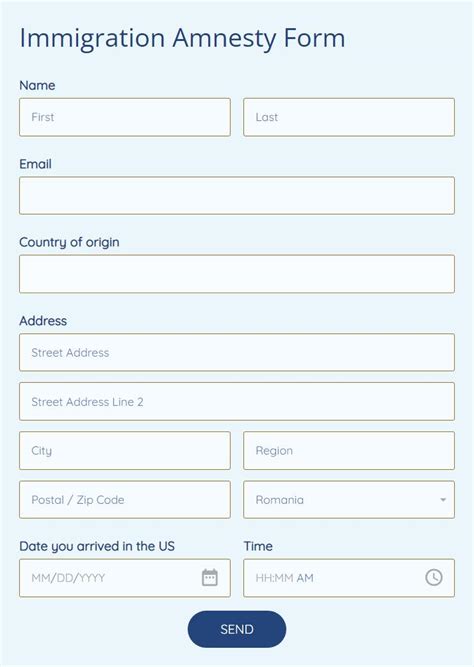This screenshot has height=667, width=474.
Task: Click the Date you arrived label
Action: click(97, 546)
